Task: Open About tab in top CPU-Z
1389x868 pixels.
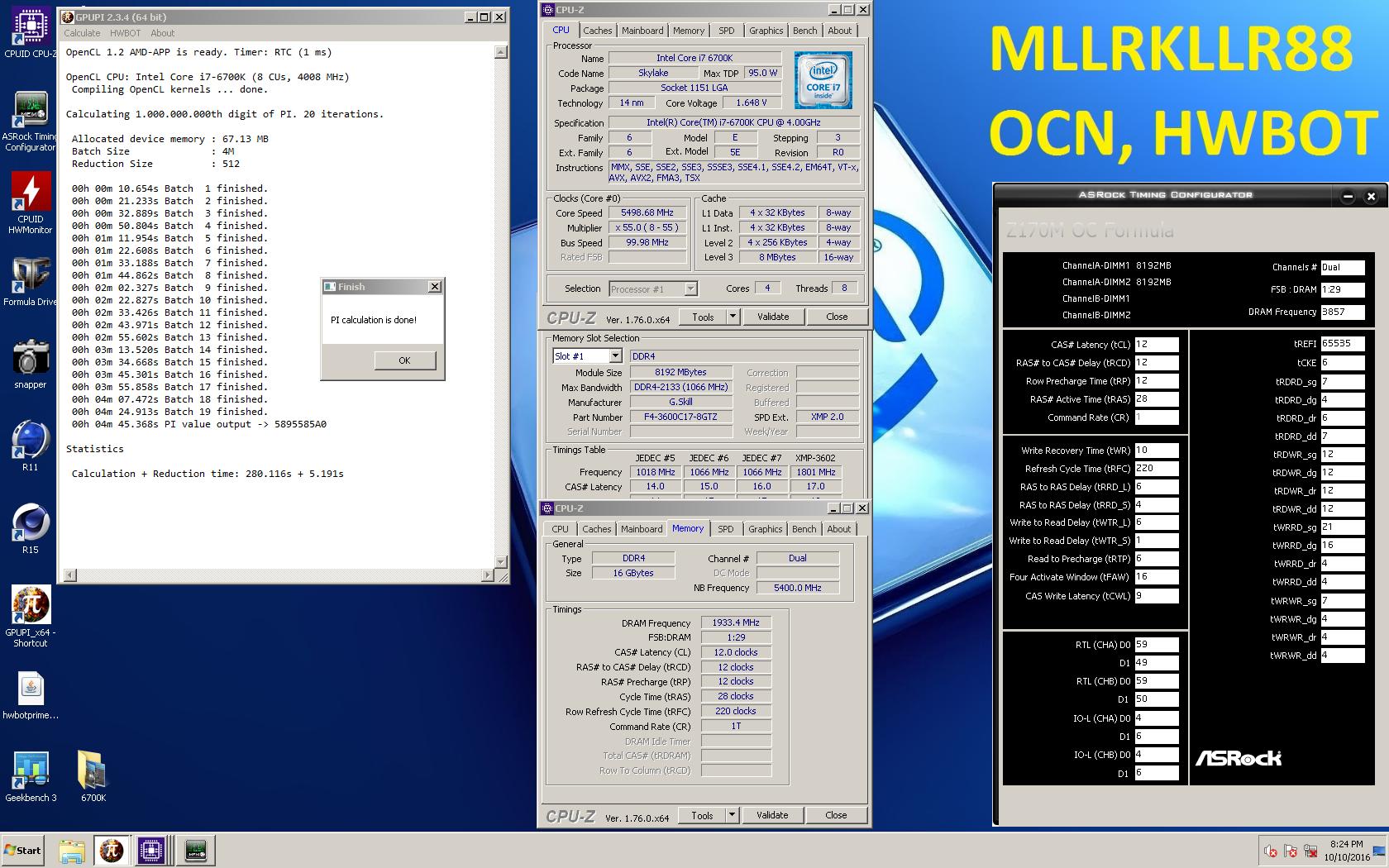Action: tap(839, 31)
